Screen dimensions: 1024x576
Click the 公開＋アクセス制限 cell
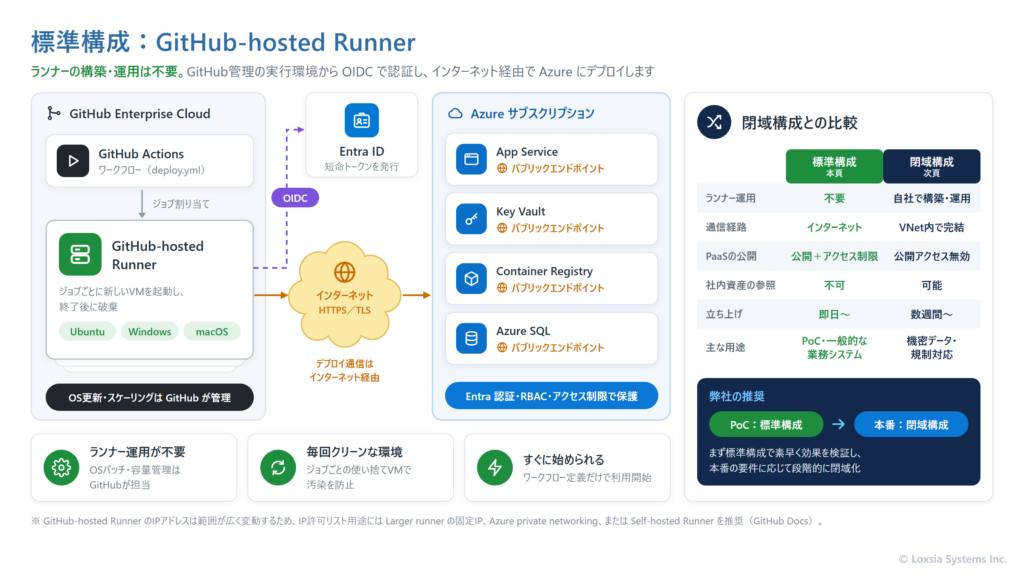(834, 256)
